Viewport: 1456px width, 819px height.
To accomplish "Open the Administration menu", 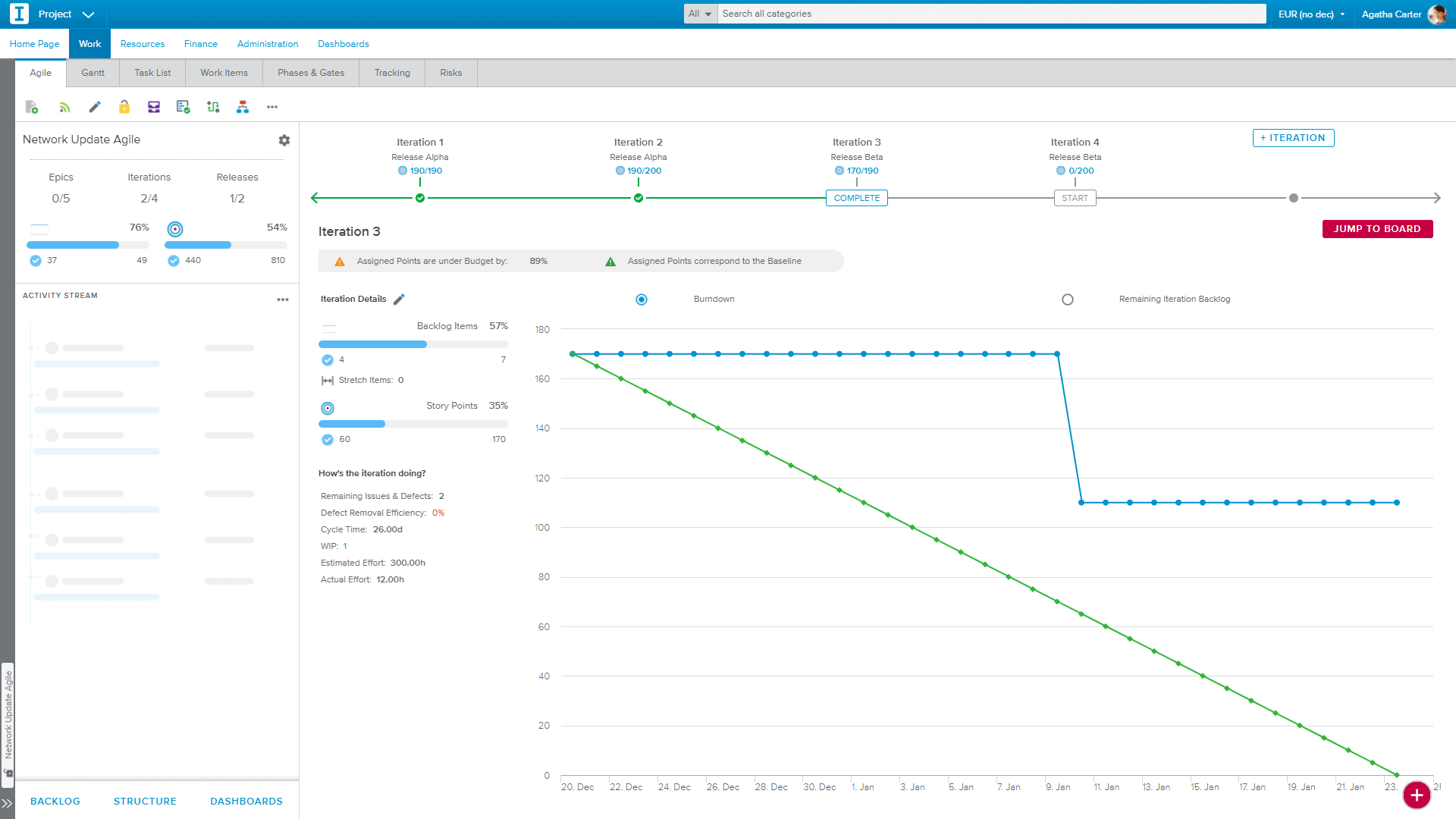I will coord(268,44).
